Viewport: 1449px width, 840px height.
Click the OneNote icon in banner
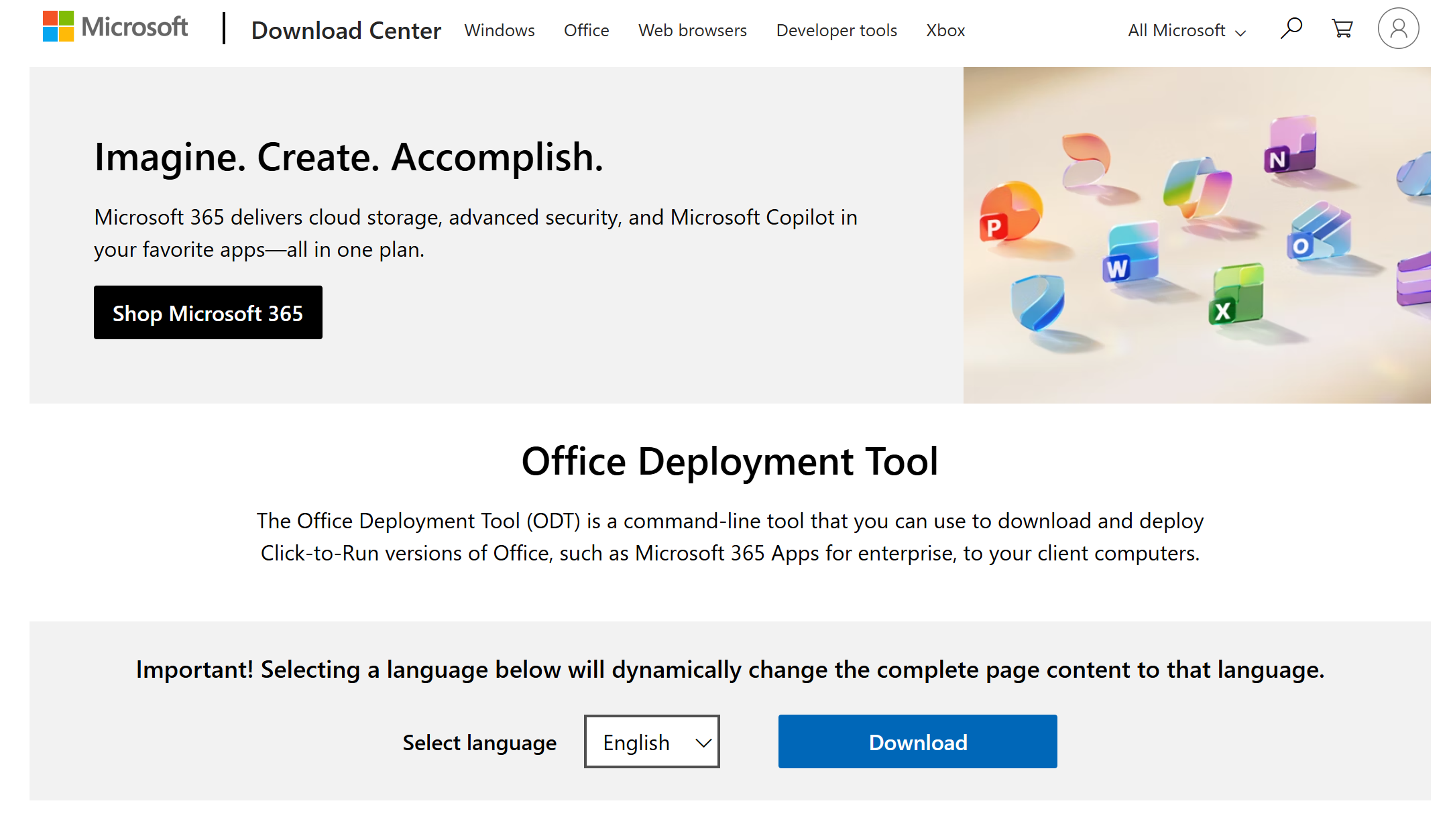pyautogui.click(x=1290, y=145)
